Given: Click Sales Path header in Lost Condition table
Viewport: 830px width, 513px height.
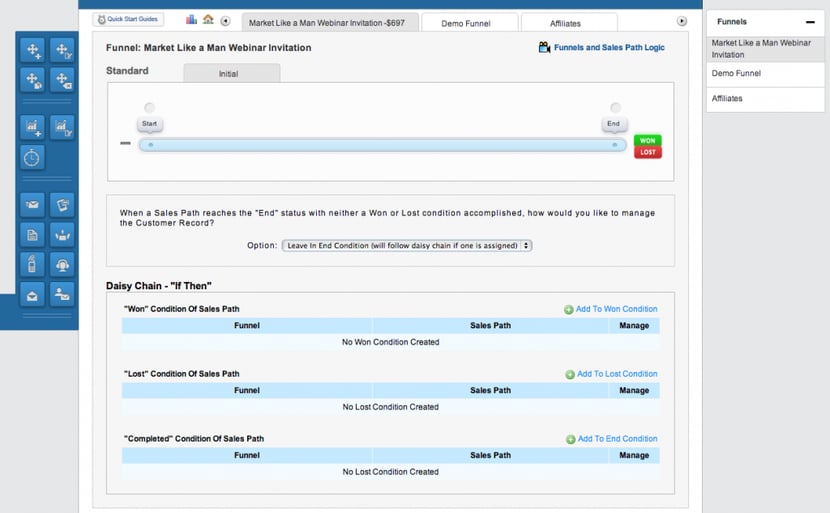Looking at the screenshot, I should tap(490, 391).
